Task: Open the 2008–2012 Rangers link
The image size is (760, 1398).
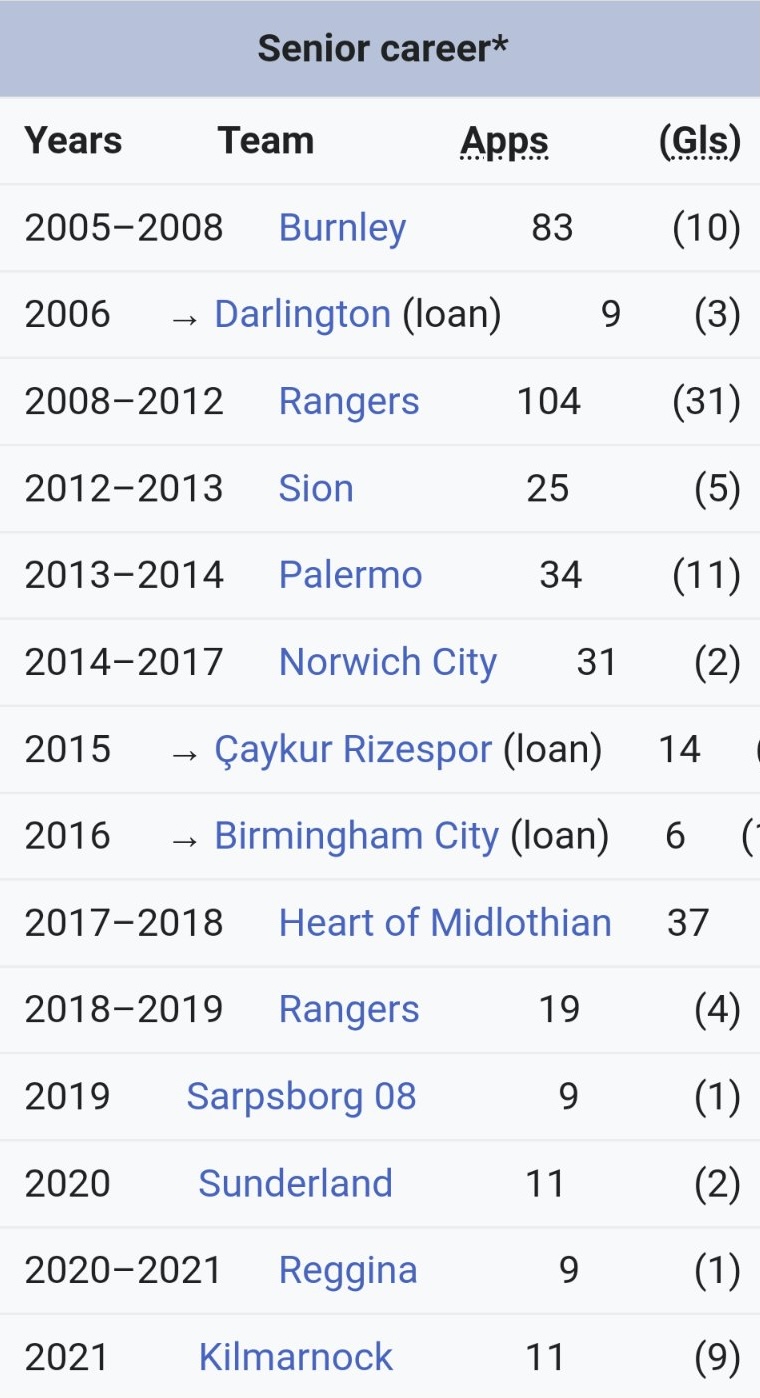Action: tap(349, 402)
